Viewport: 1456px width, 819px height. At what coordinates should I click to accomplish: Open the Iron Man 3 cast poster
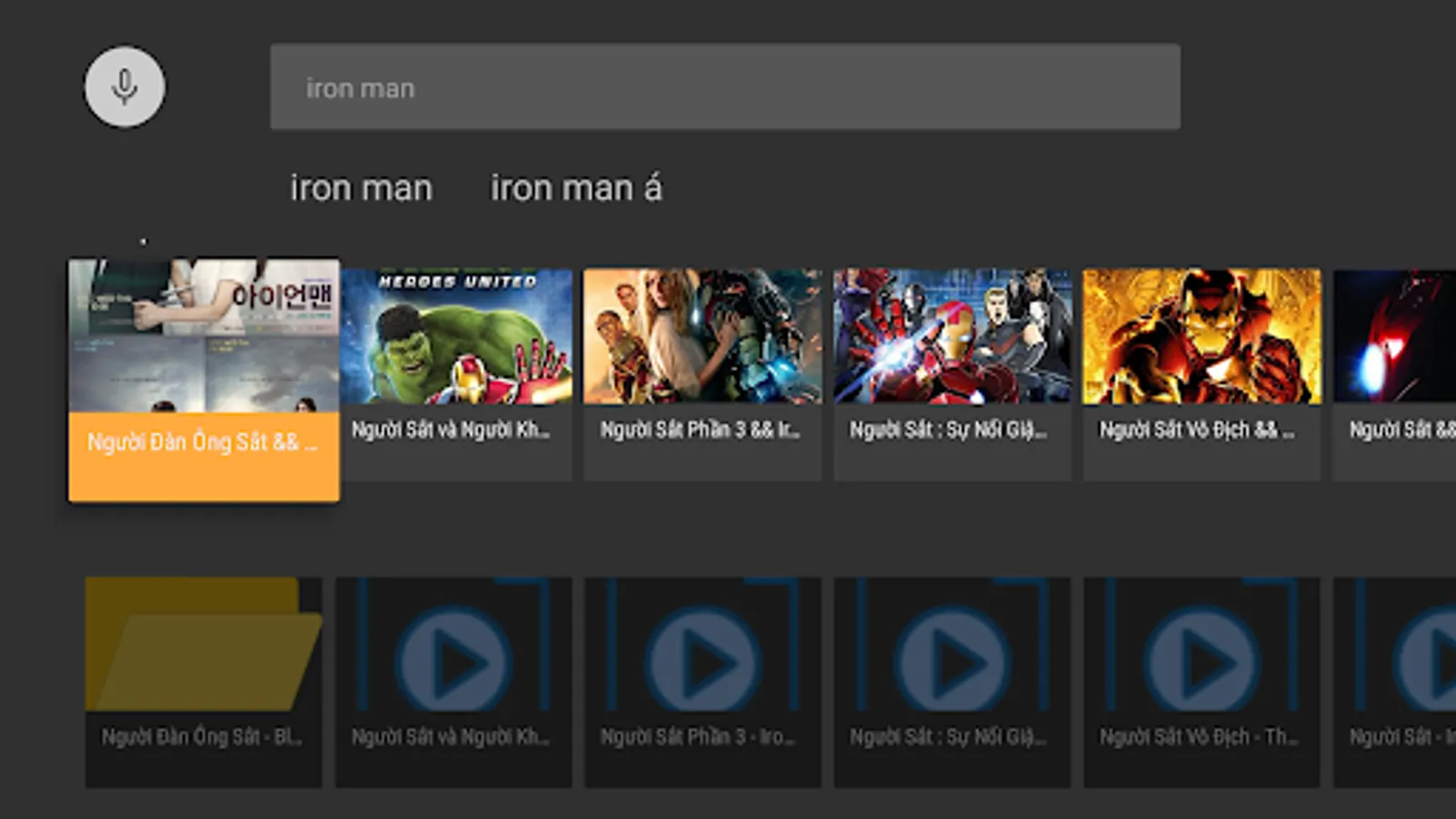coord(703,337)
